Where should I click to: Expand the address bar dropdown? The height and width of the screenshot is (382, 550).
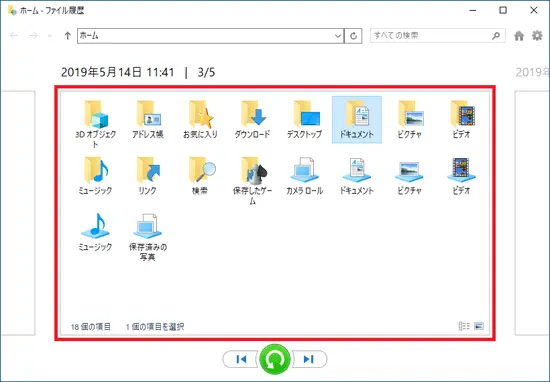click(x=338, y=35)
